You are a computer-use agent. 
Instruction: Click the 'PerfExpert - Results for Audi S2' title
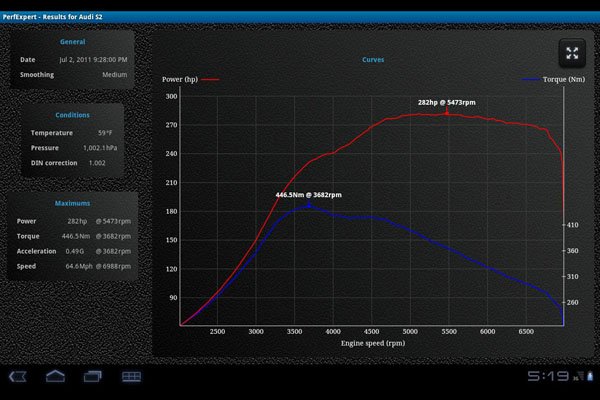pos(52,17)
